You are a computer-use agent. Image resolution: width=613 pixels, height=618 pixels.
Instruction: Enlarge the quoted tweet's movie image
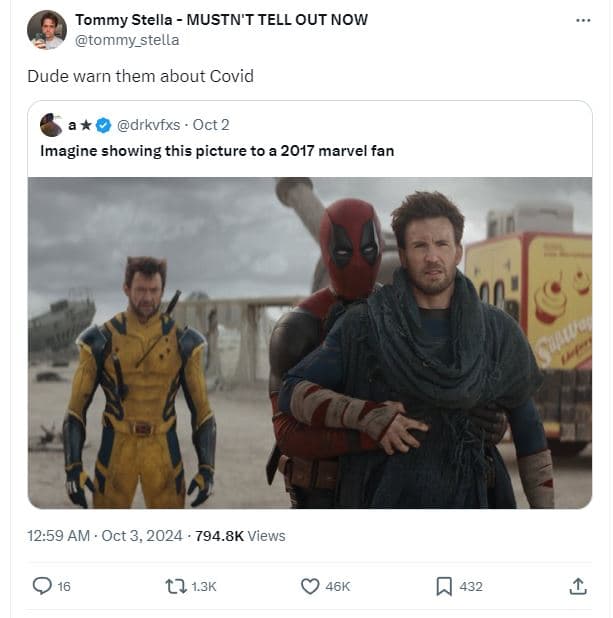pos(309,342)
